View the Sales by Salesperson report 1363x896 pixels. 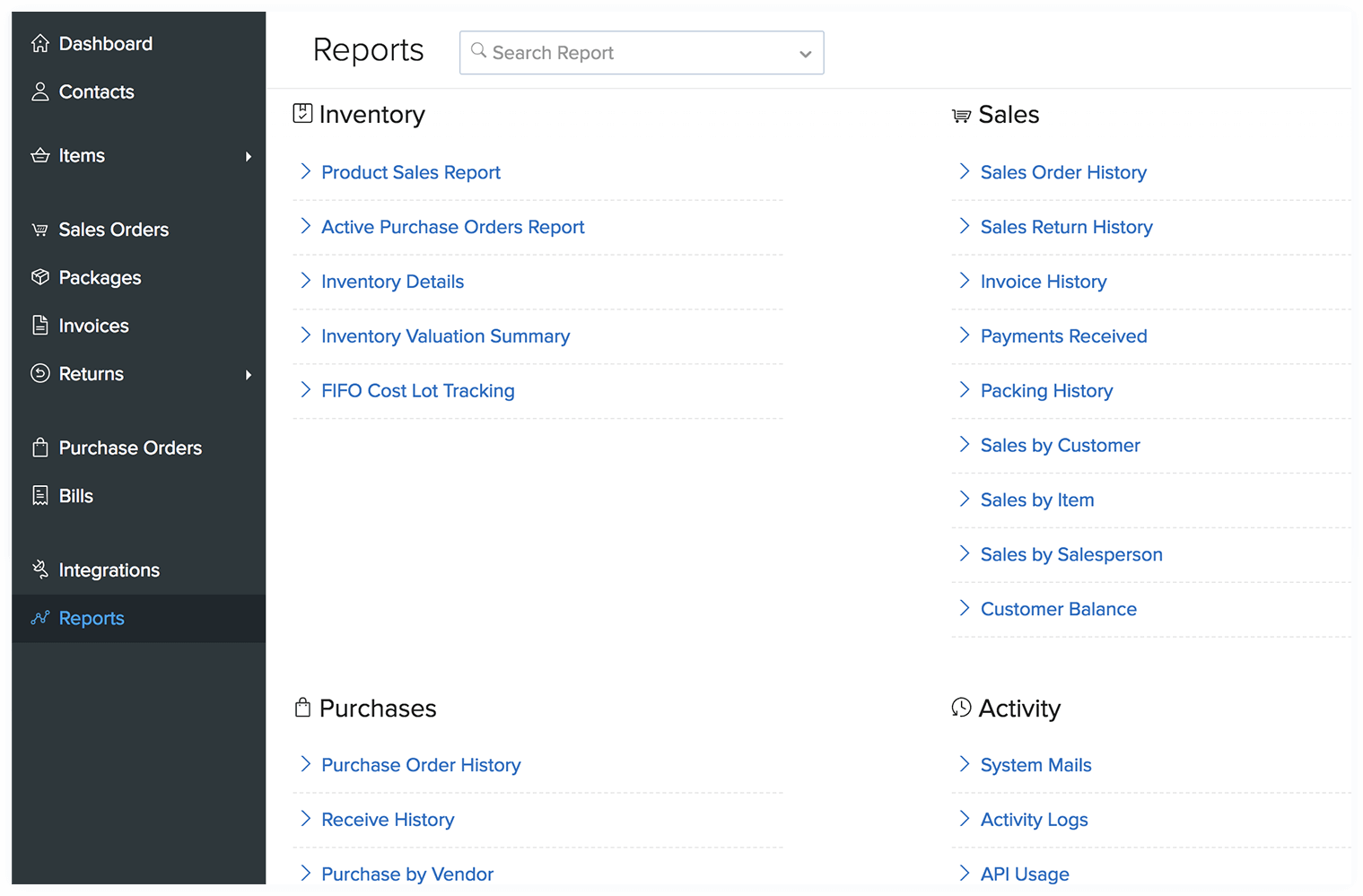1071,554
